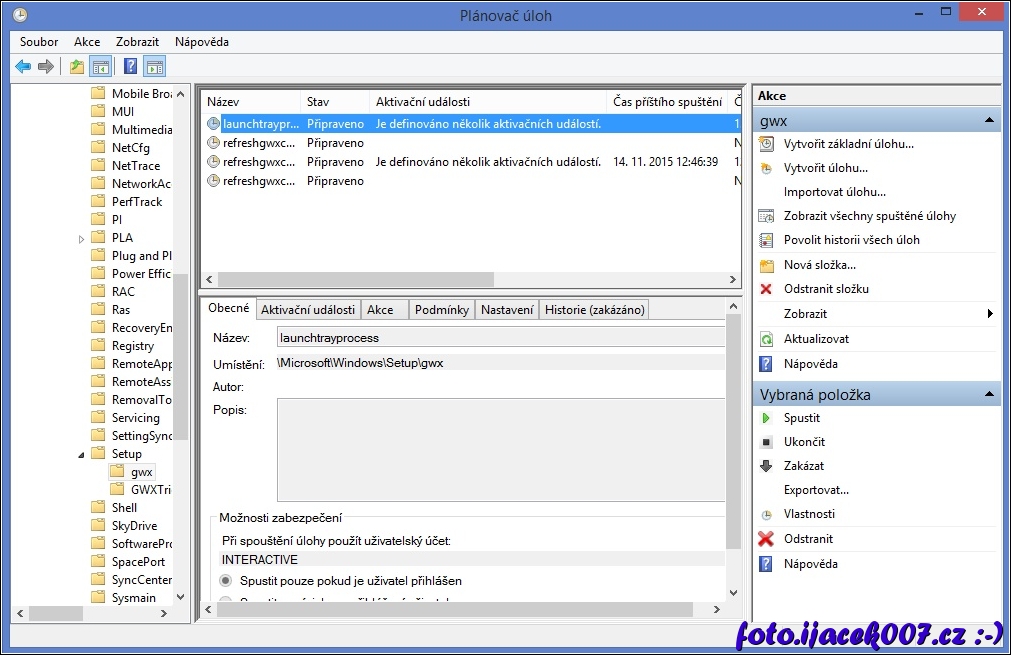Open the Akce menu
This screenshot has height=655, width=1011.
point(87,42)
